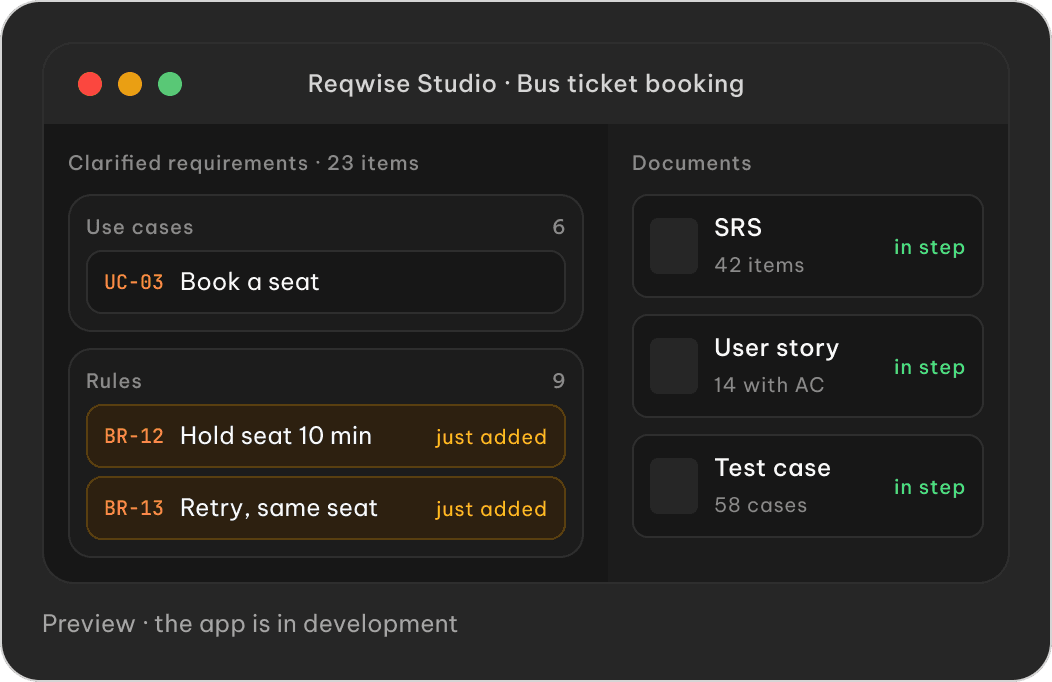
Task: Click the UC-03 identifier code
Action: pos(134,282)
